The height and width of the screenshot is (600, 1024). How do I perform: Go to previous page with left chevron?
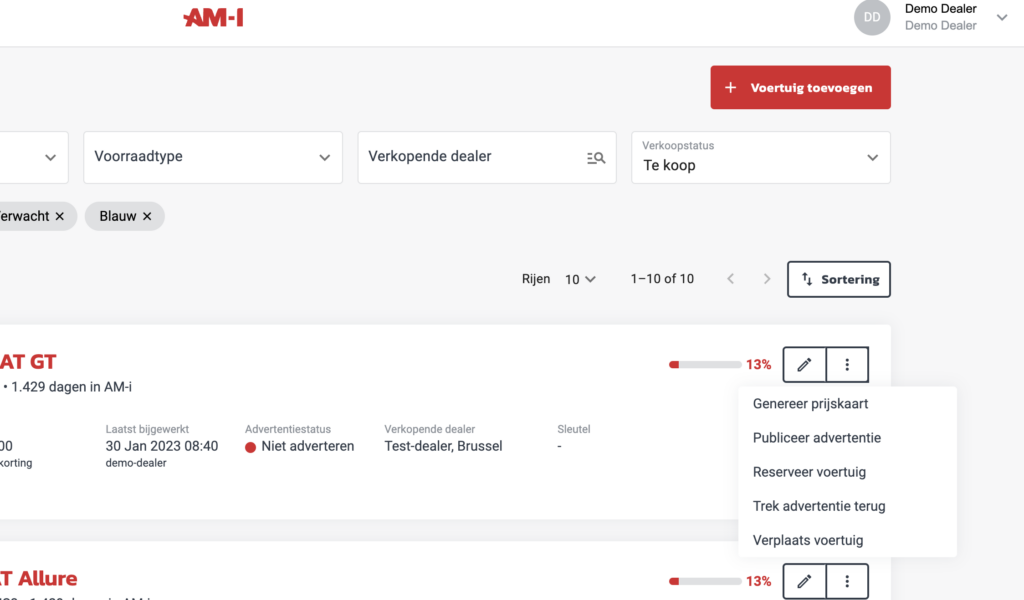tap(730, 279)
